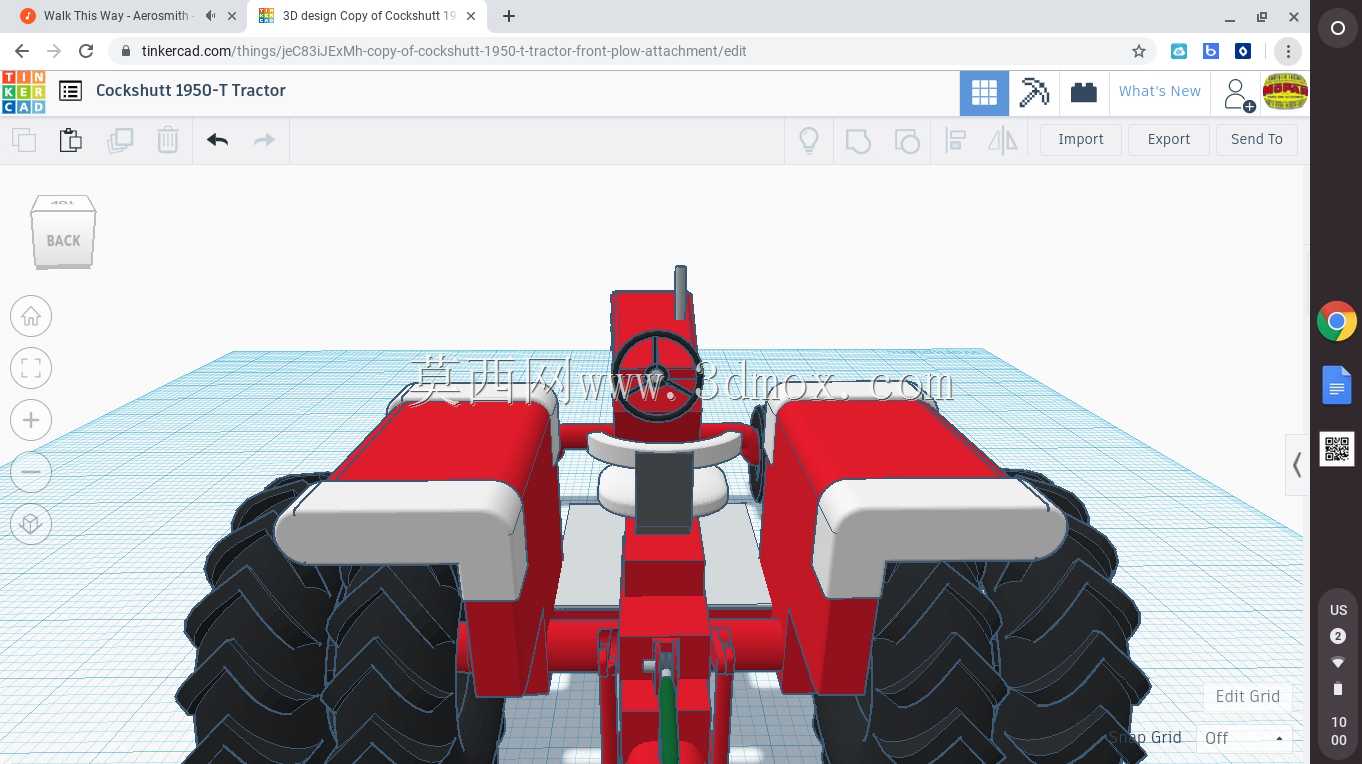1362x764 pixels.
Task: Open the Snap Grid dropdown
Action: (1244, 739)
